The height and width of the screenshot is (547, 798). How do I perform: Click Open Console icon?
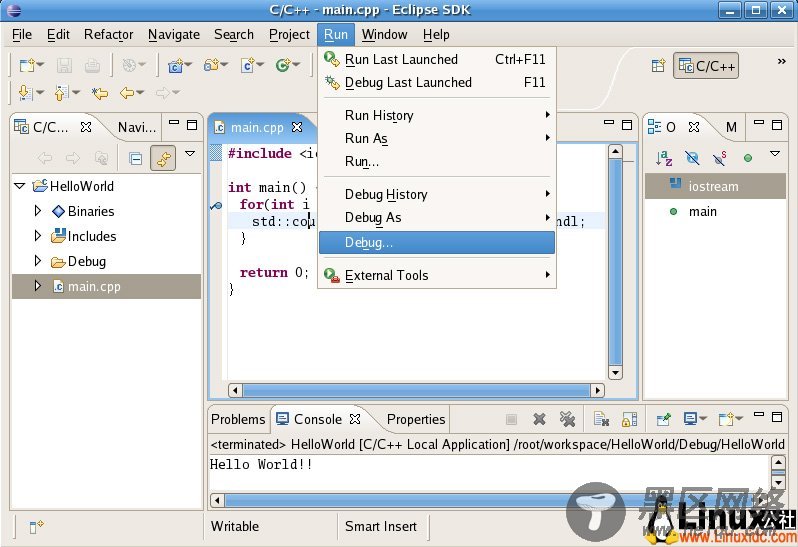tap(726, 419)
